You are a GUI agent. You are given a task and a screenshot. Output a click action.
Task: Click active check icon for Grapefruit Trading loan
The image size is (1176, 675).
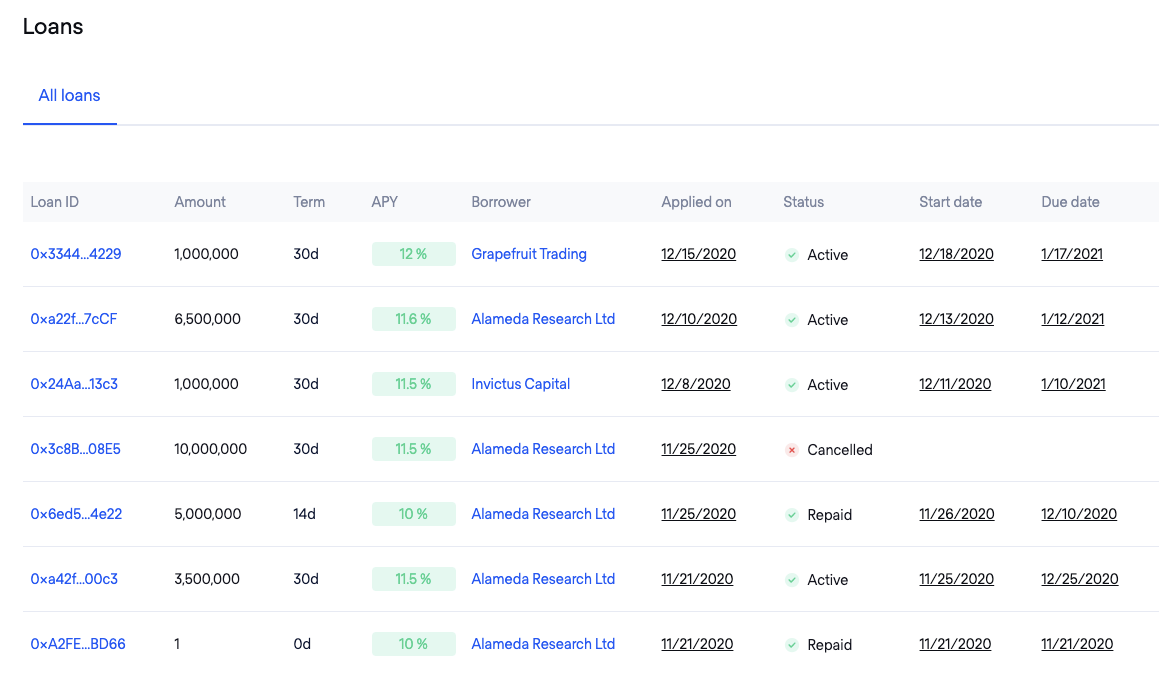pyautogui.click(x=791, y=255)
